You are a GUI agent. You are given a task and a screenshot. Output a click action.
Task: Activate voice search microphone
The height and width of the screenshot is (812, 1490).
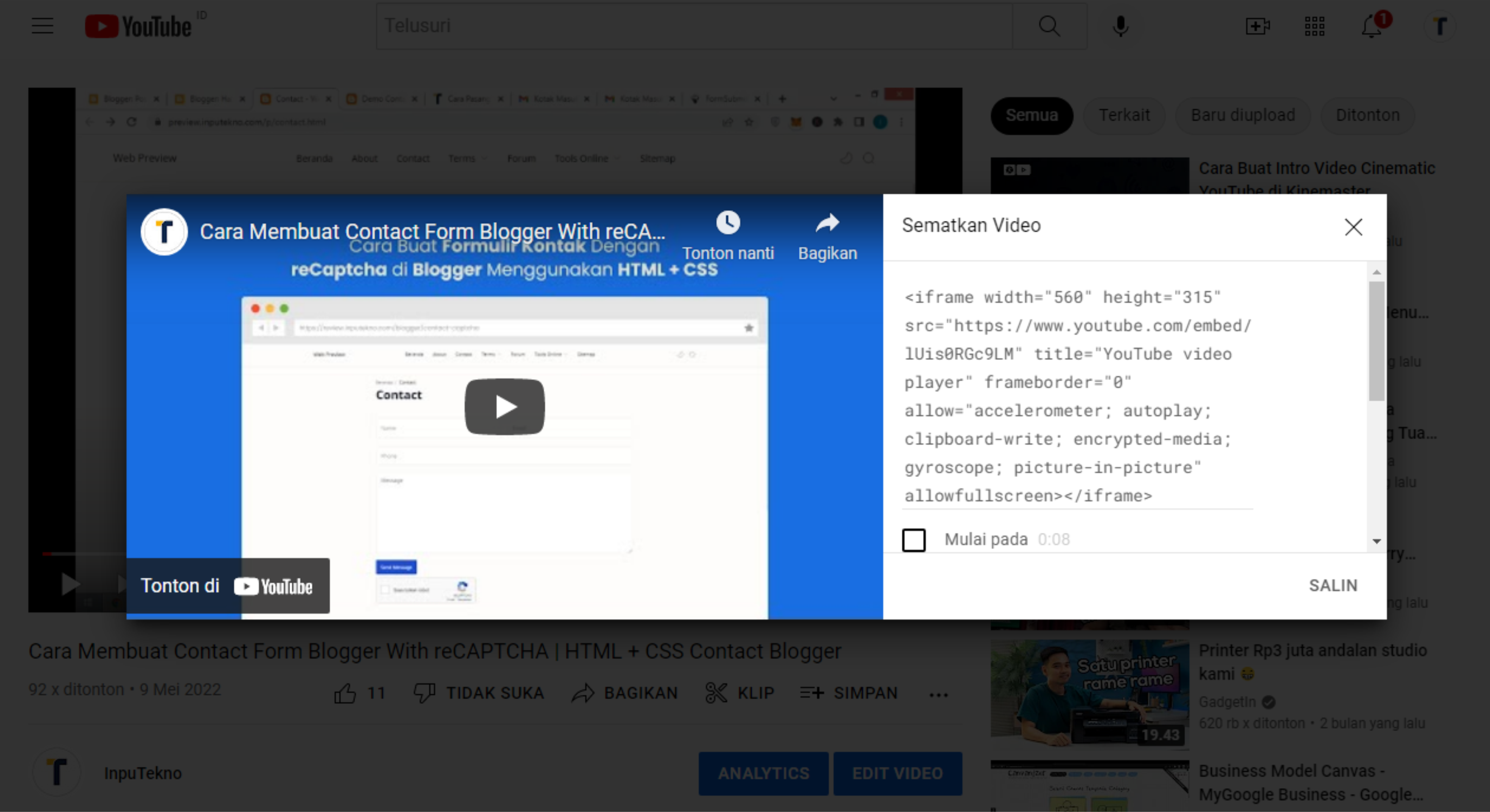tap(1120, 26)
